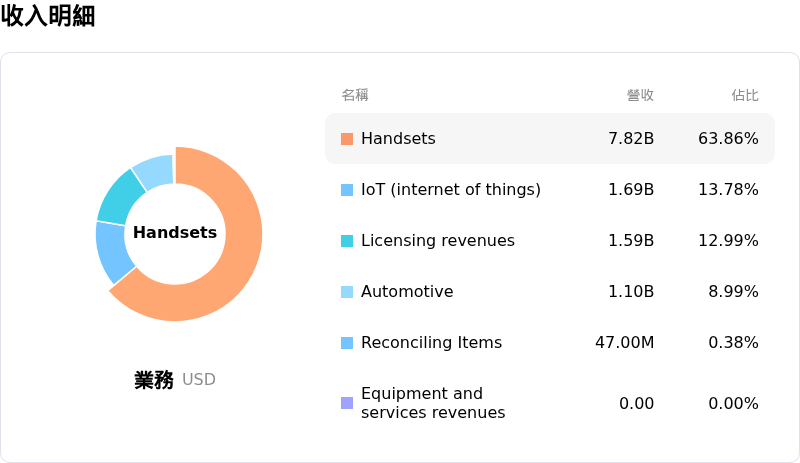Screen dimensions: 800x463
Task: Click the purple Equipment and services swatch
Action: point(347,403)
